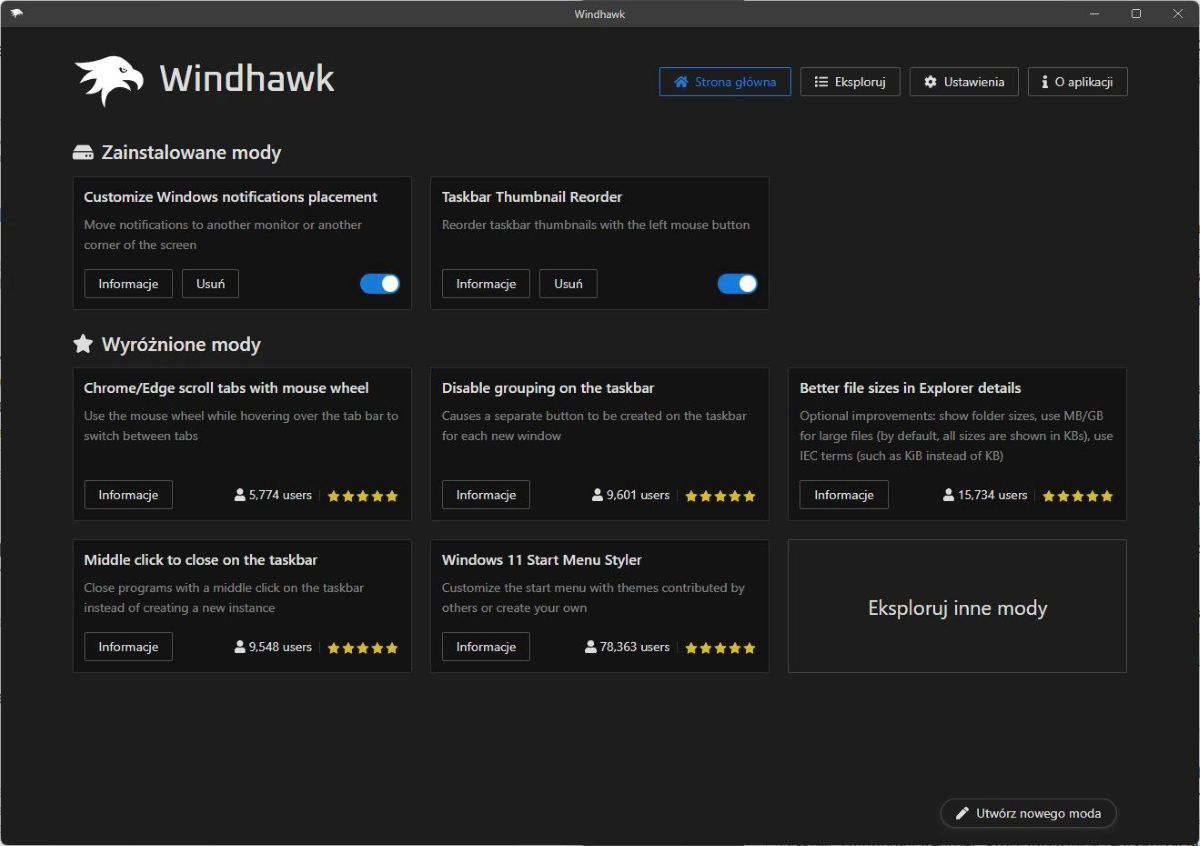
Task: Open Informacje for Middle click to close
Action: (x=128, y=647)
